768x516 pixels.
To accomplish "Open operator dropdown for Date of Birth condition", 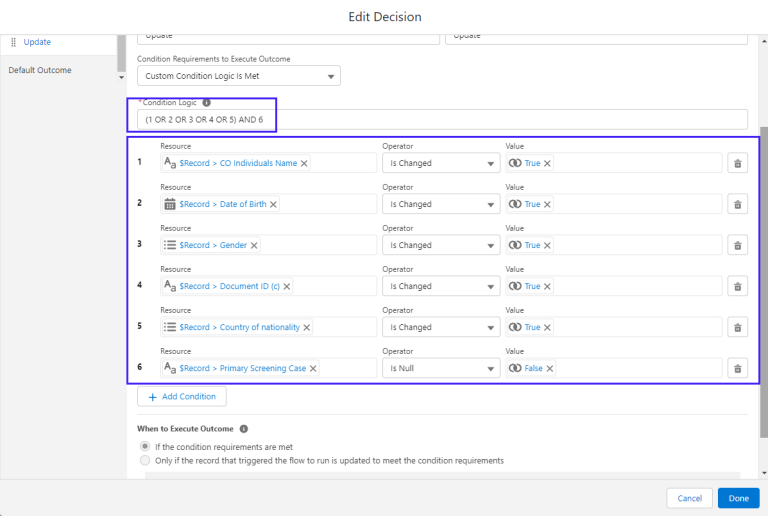I will click(x=441, y=204).
